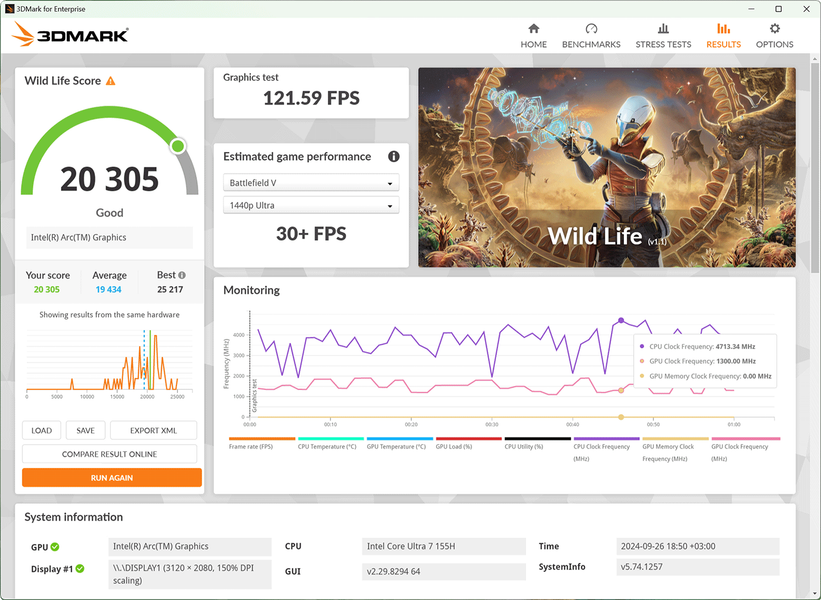Viewport: 821px width, 600px height.
Task: Switch to the STRESS TESTS tab label
Action: (x=663, y=45)
